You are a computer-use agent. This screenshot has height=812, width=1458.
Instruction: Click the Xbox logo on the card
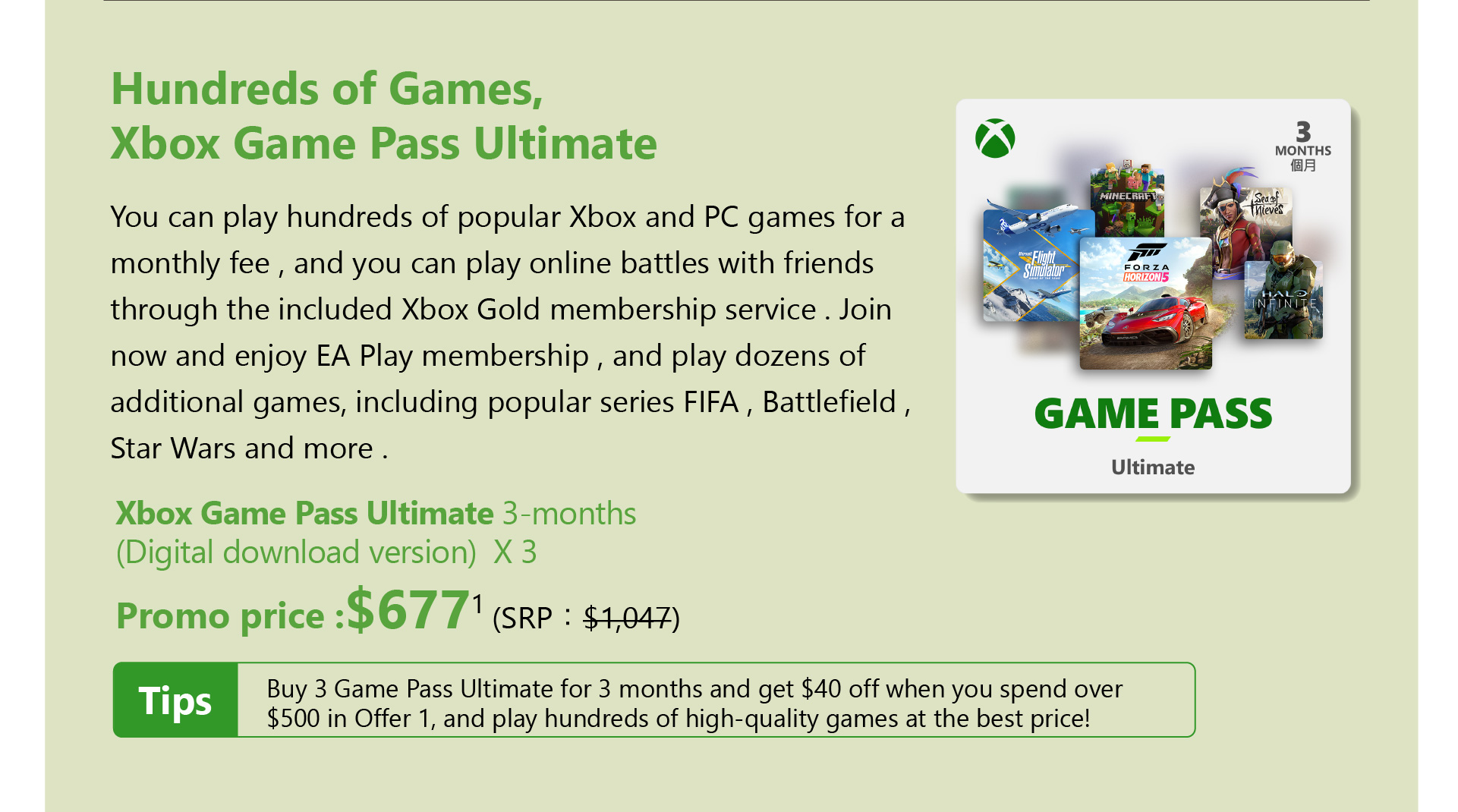994,138
